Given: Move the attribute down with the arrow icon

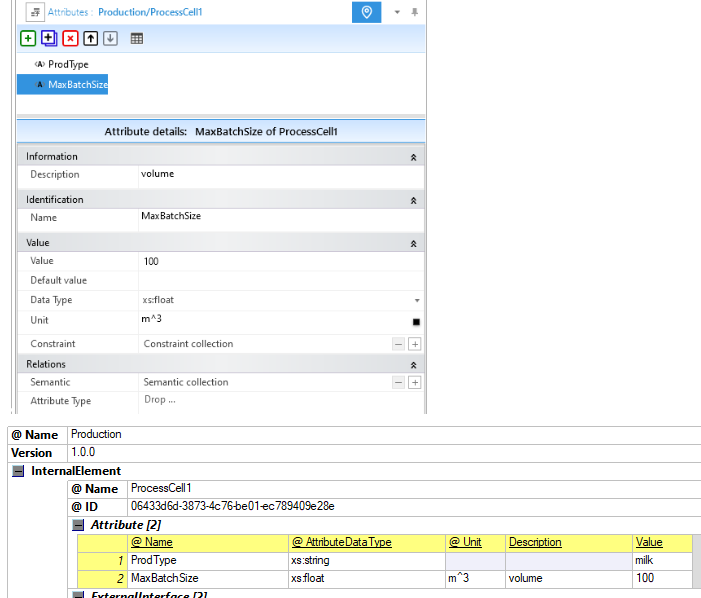Looking at the screenshot, I should pos(110,38).
